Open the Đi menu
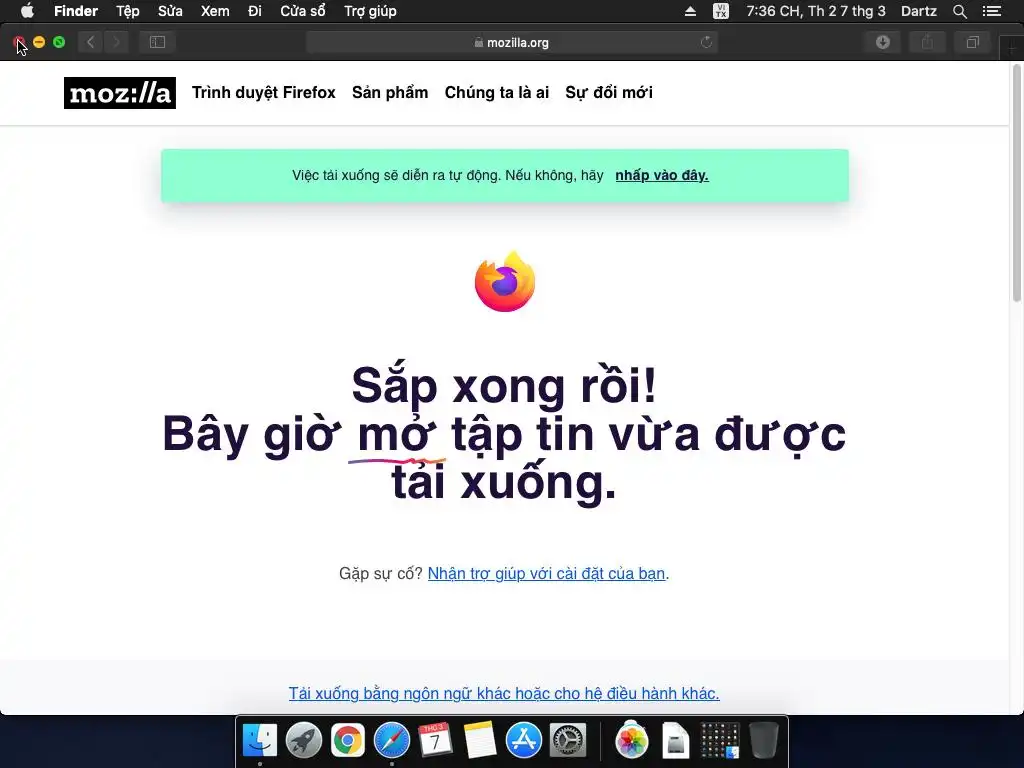Image resolution: width=1024 pixels, height=768 pixels. [255, 11]
